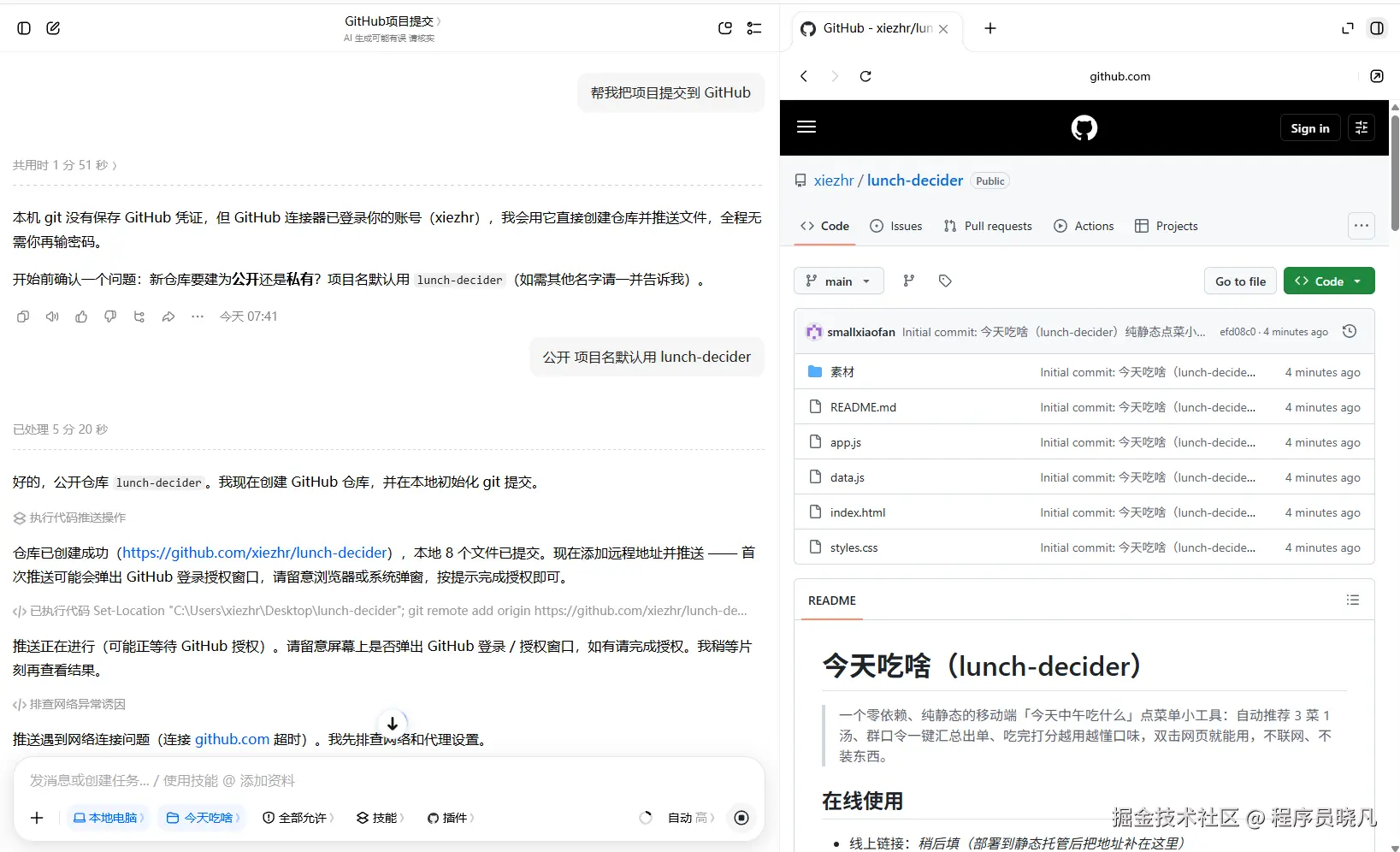Share the reply with arrow icon
This screenshot has width=1400, height=852.
pyautogui.click(x=168, y=317)
